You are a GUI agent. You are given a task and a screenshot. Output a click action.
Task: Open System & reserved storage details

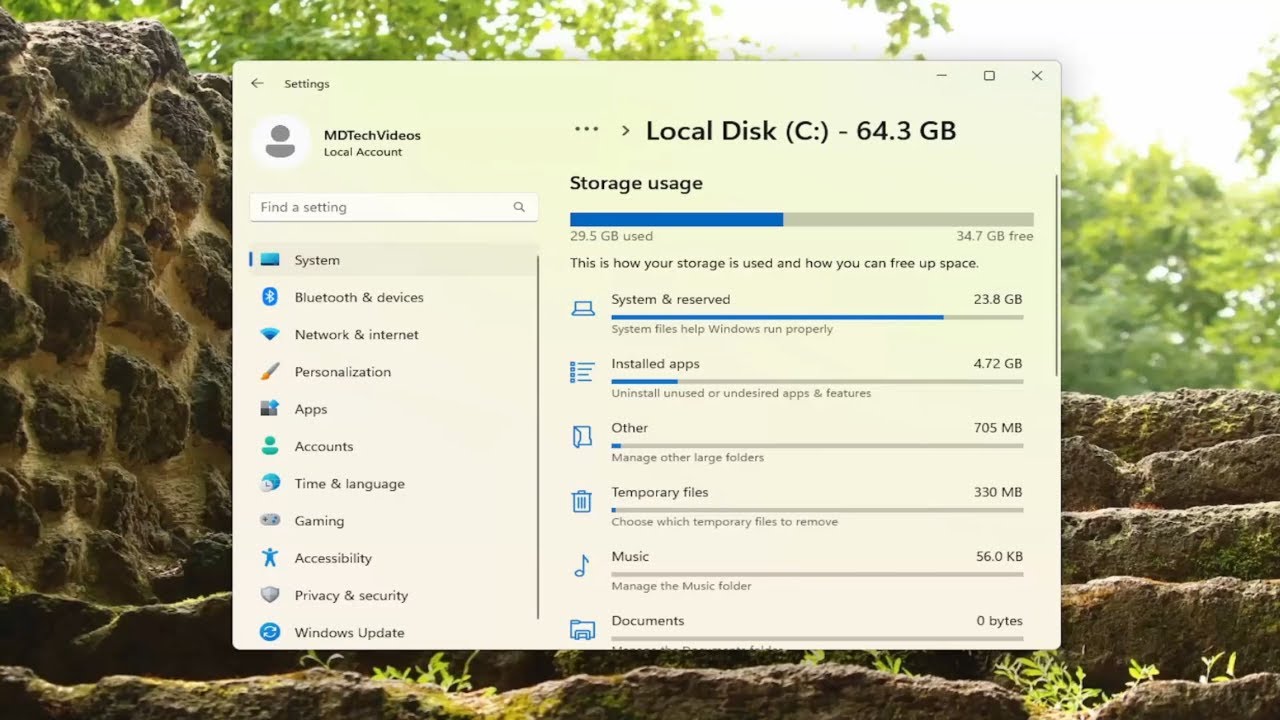point(798,313)
